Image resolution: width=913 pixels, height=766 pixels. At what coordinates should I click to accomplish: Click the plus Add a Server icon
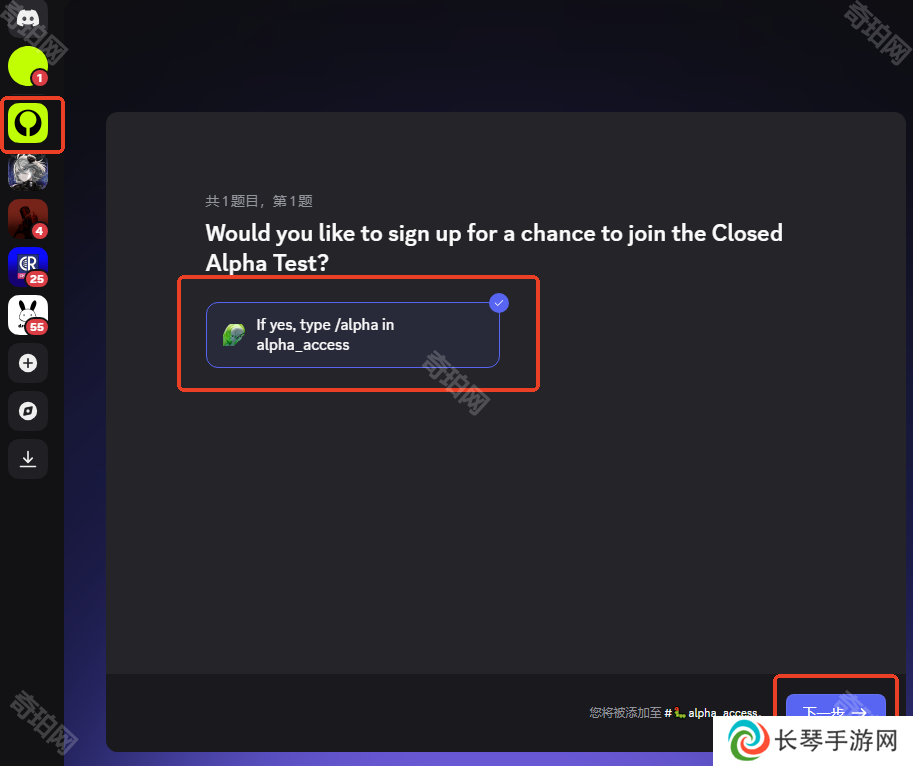27,363
